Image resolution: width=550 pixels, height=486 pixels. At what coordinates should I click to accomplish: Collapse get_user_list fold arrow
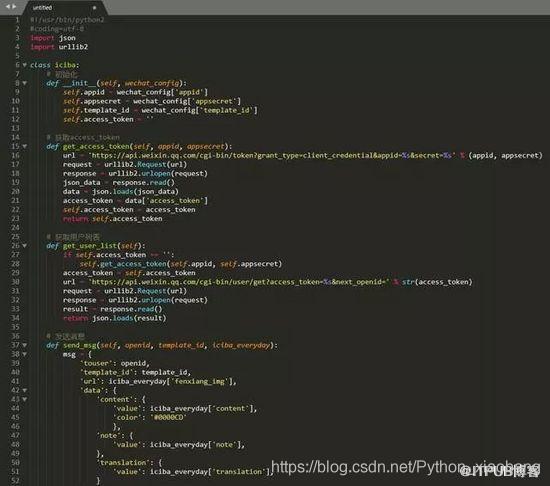25,246
